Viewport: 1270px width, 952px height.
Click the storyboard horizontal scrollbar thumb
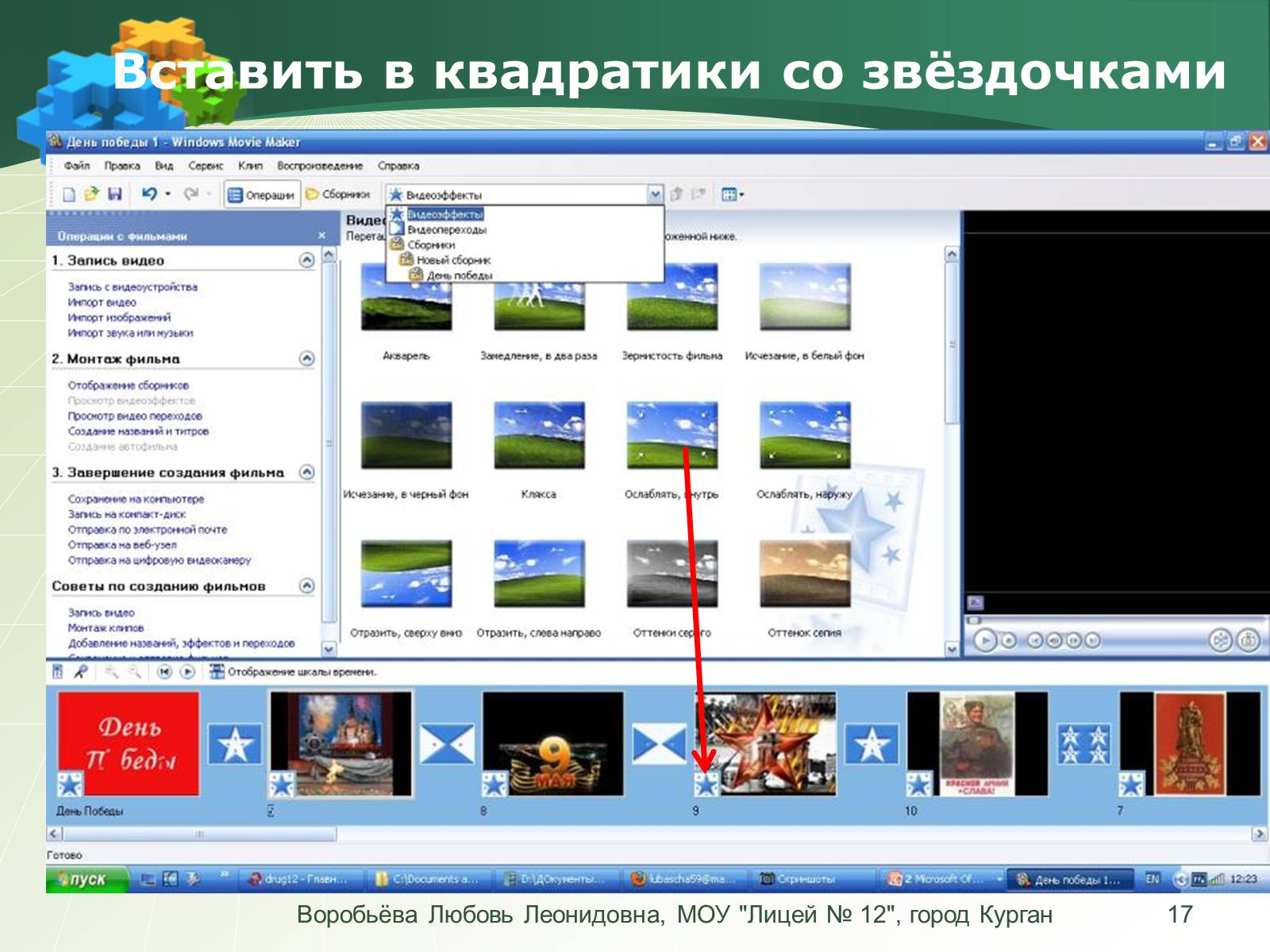(199, 834)
